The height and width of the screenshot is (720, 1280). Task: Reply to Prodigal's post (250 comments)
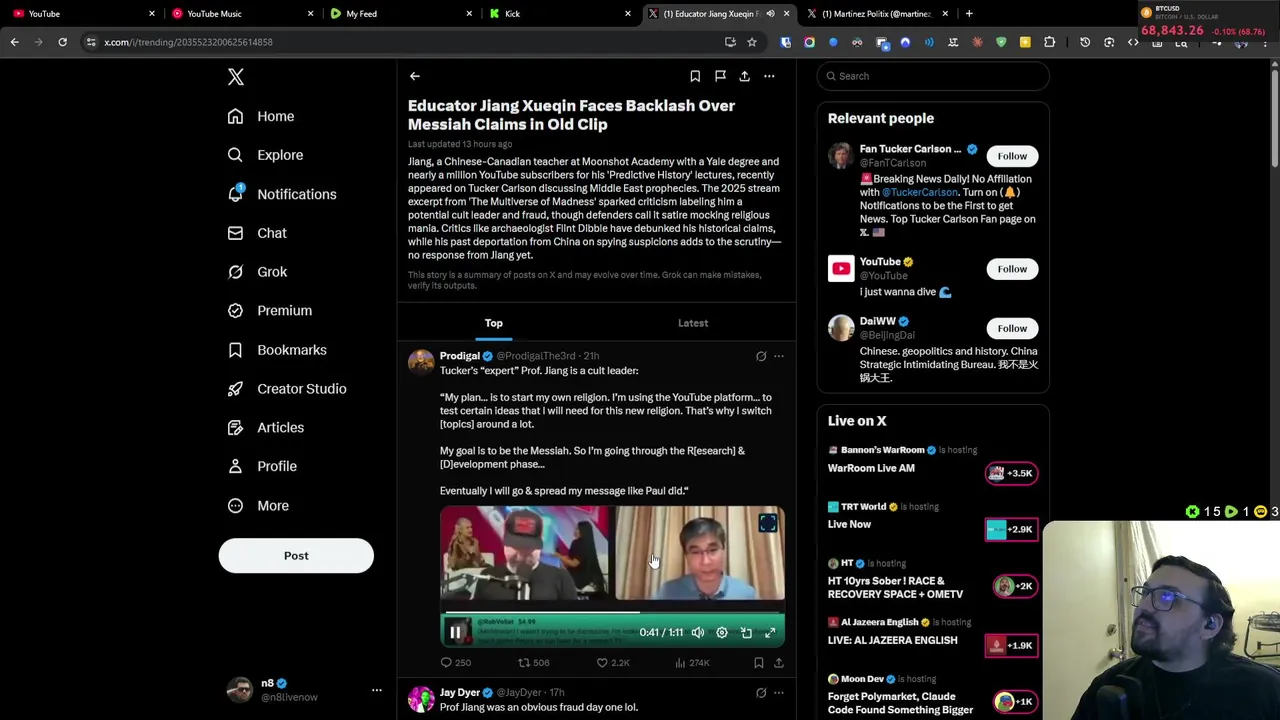456,662
